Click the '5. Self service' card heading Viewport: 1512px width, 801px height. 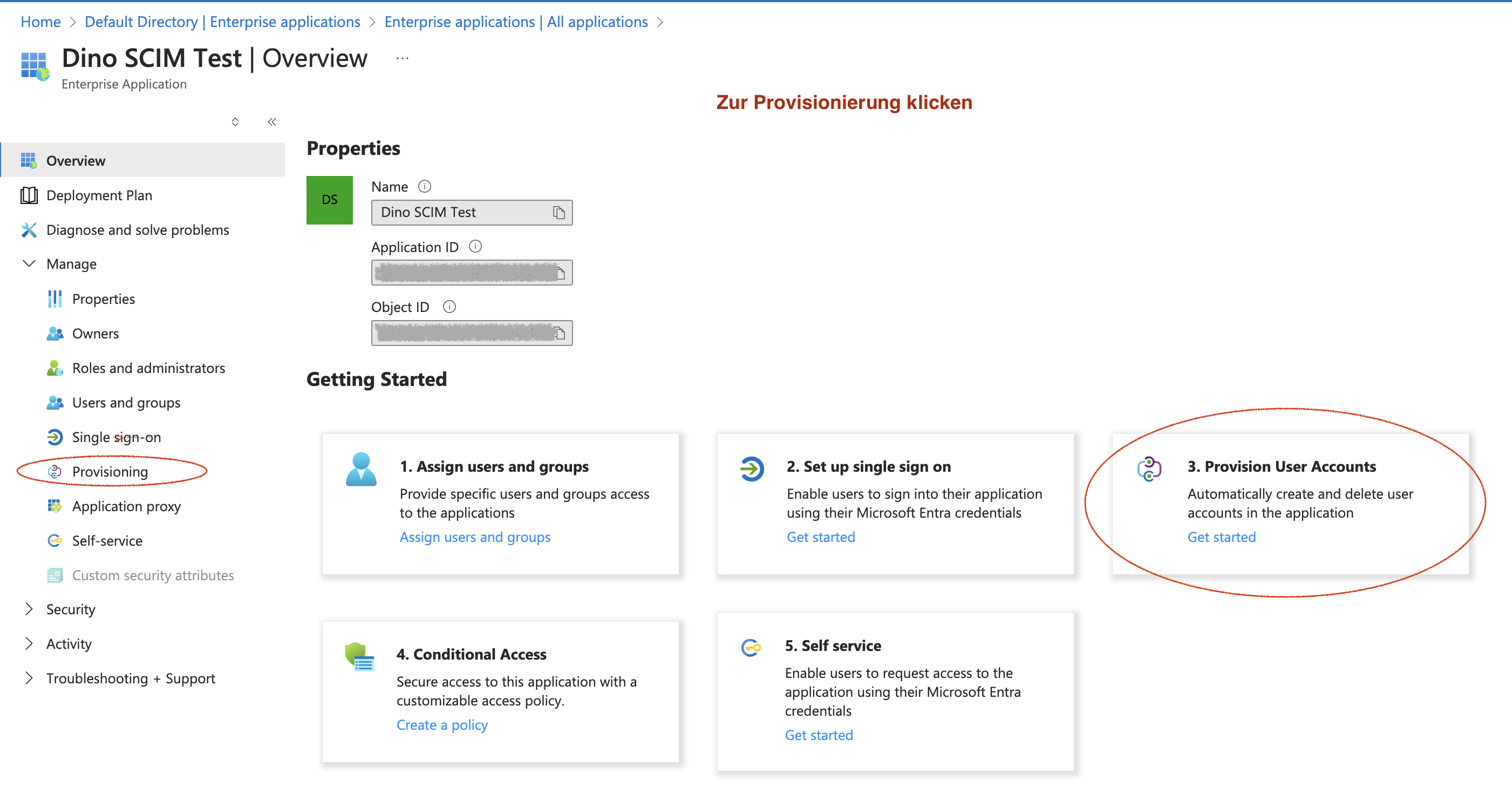point(833,646)
